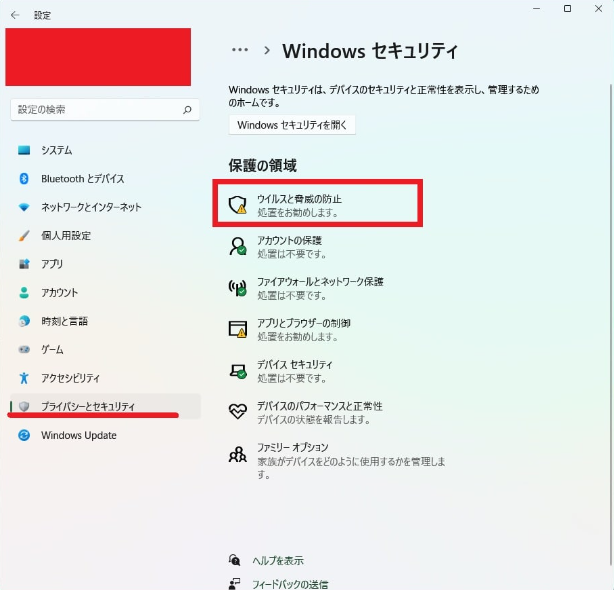614x590 pixels.
Task: Select Windows Update in sidebar
Action: (x=105, y=435)
